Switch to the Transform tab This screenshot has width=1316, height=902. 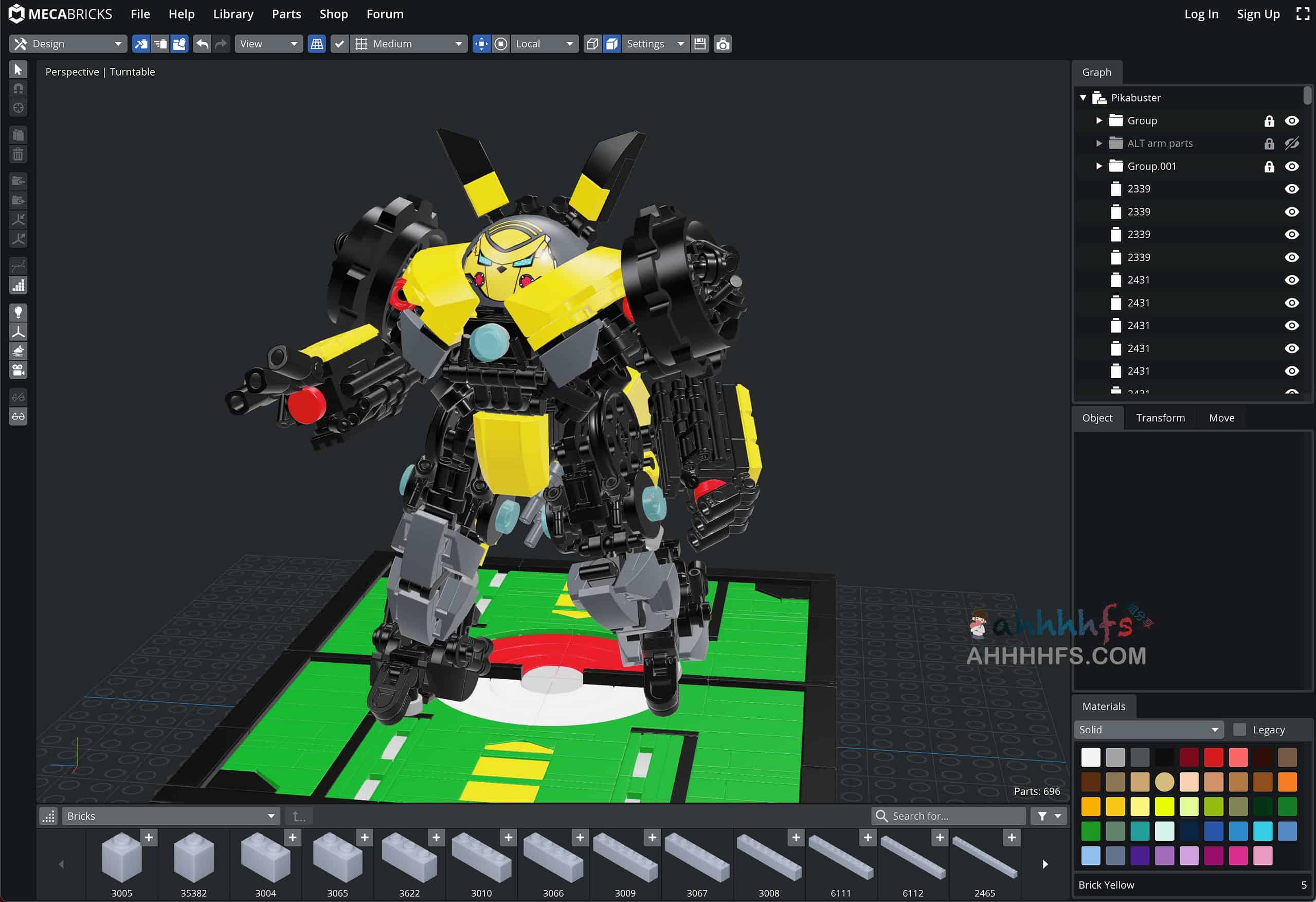click(1160, 418)
